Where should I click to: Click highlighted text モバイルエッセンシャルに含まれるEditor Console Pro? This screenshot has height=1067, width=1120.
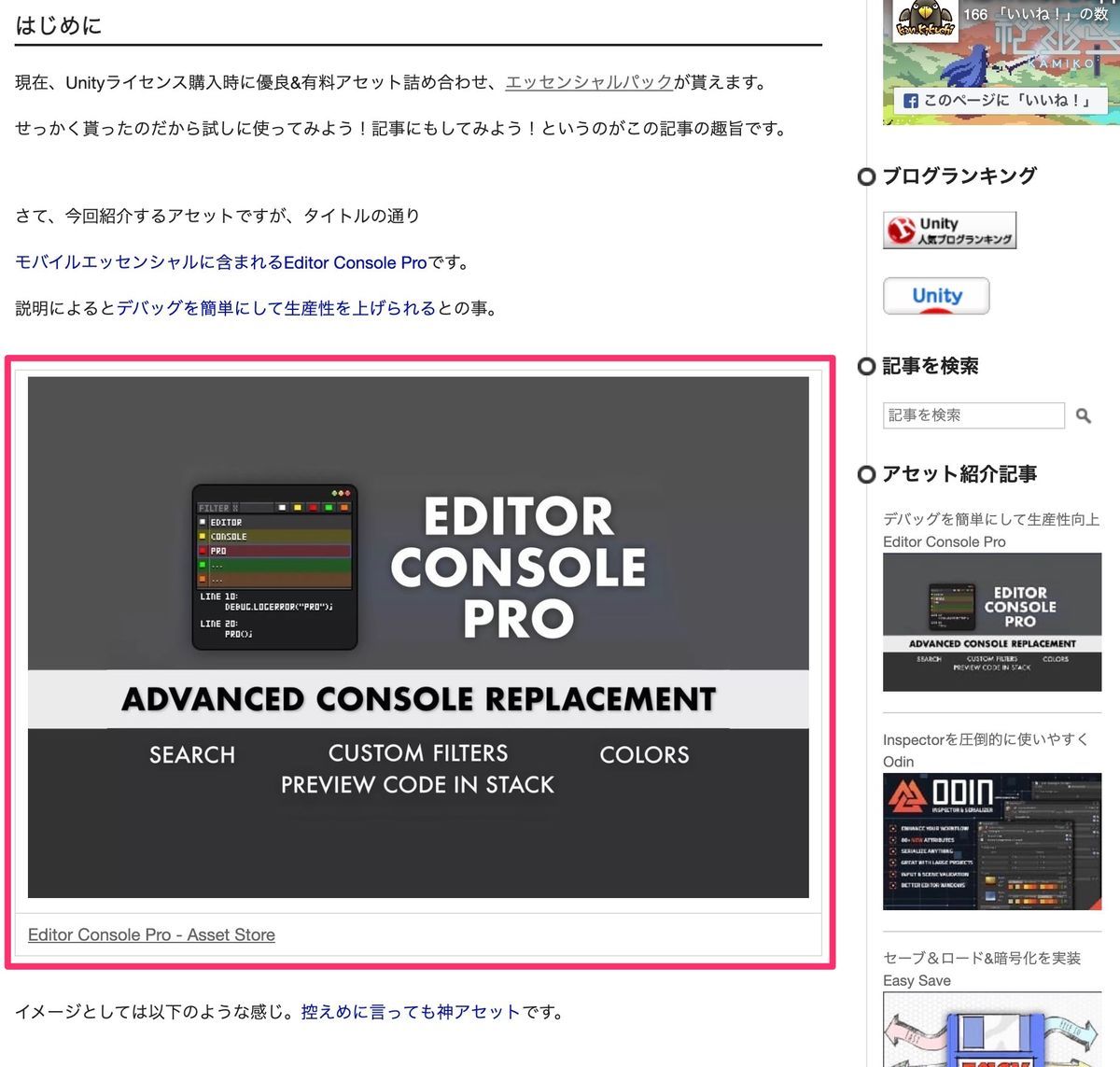tap(221, 262)
